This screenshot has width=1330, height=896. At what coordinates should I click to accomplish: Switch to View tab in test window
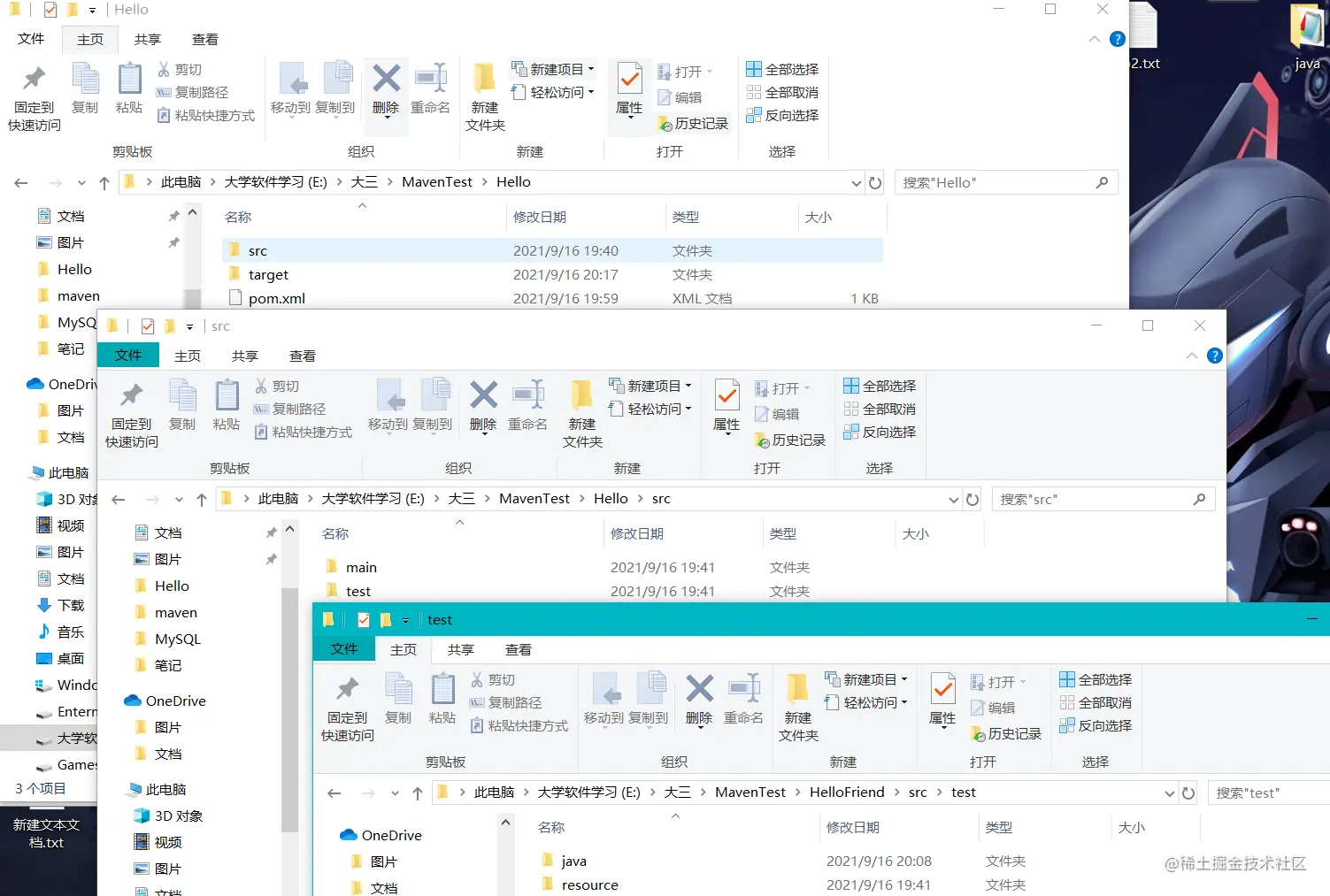tap(519, 649)
